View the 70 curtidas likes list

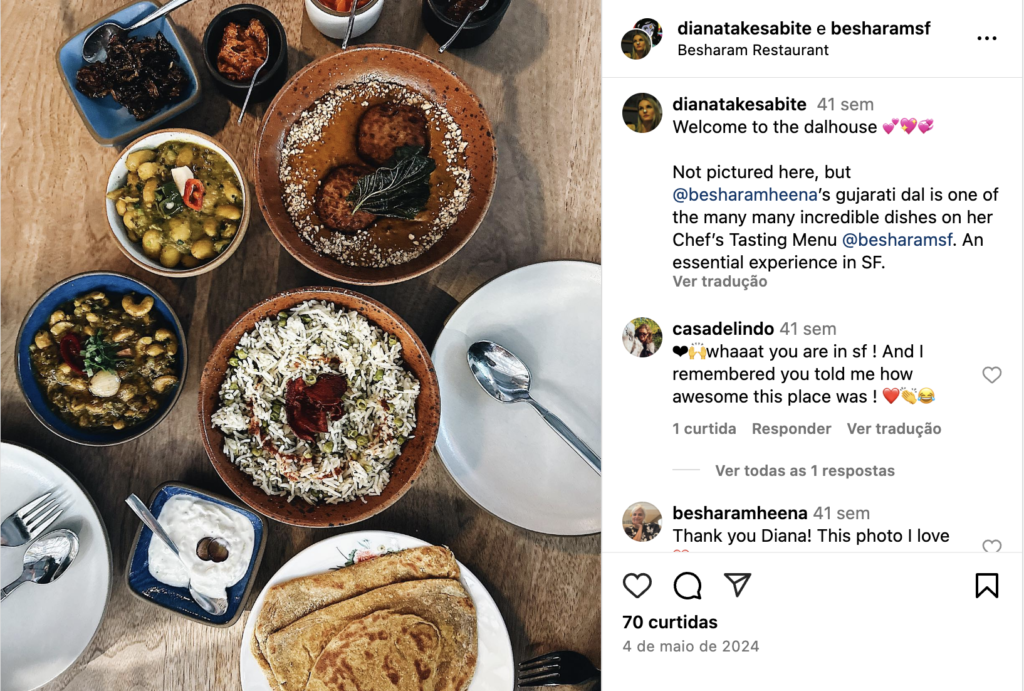tap(669, 622)
